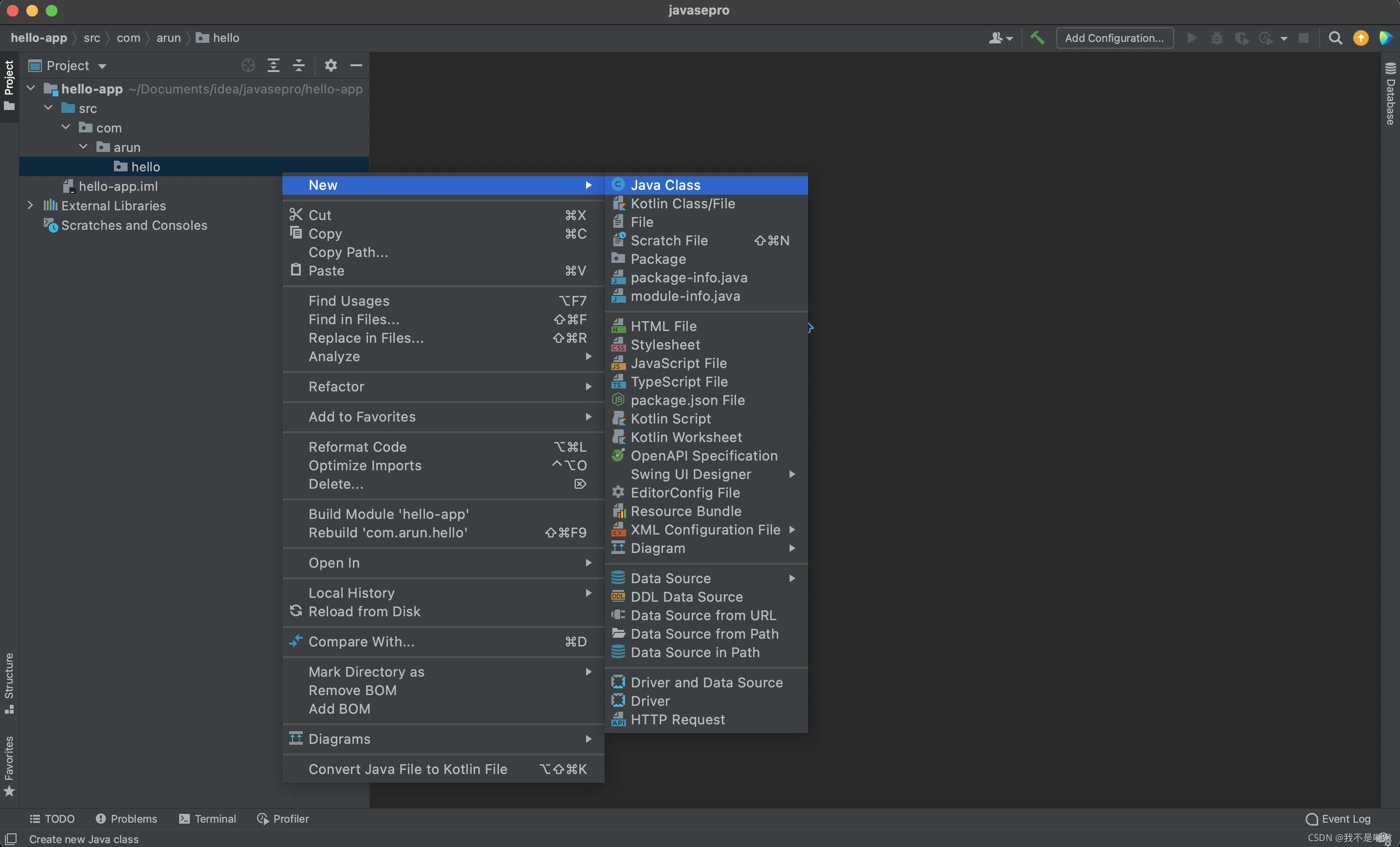Image resolution: width=1400 pixels, height=847 pixels.
Task: Click the Build project hammer icon
Action: coord(1037,38)
